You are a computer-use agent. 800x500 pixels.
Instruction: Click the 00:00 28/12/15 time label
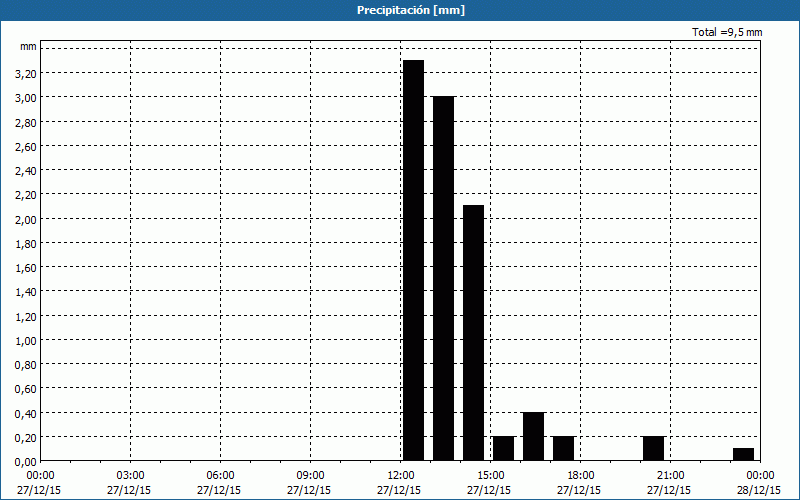(x=760, y=483)
